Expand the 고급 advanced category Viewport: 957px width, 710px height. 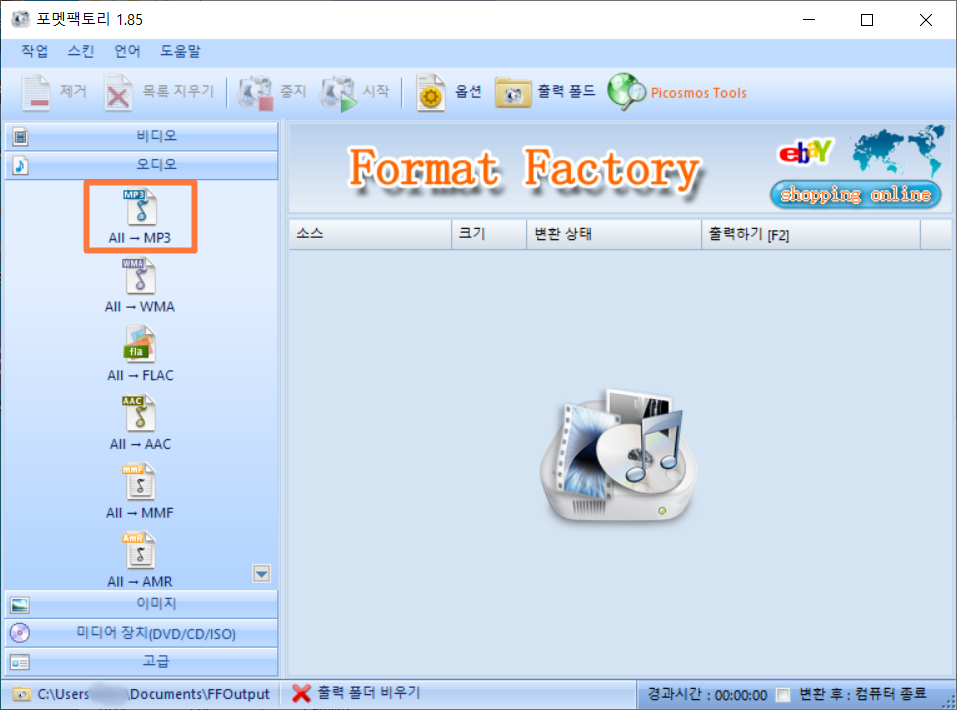click(x=142, y=662)
